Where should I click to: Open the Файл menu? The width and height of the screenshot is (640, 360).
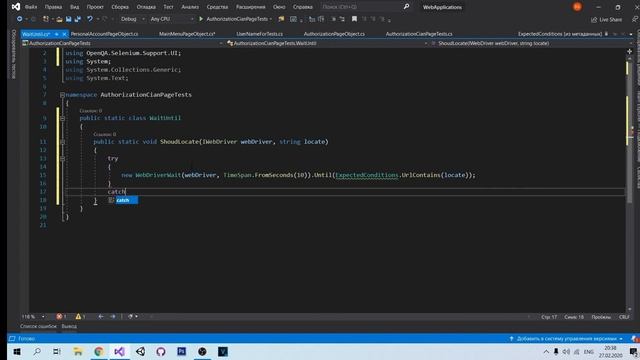pos(31,7)
